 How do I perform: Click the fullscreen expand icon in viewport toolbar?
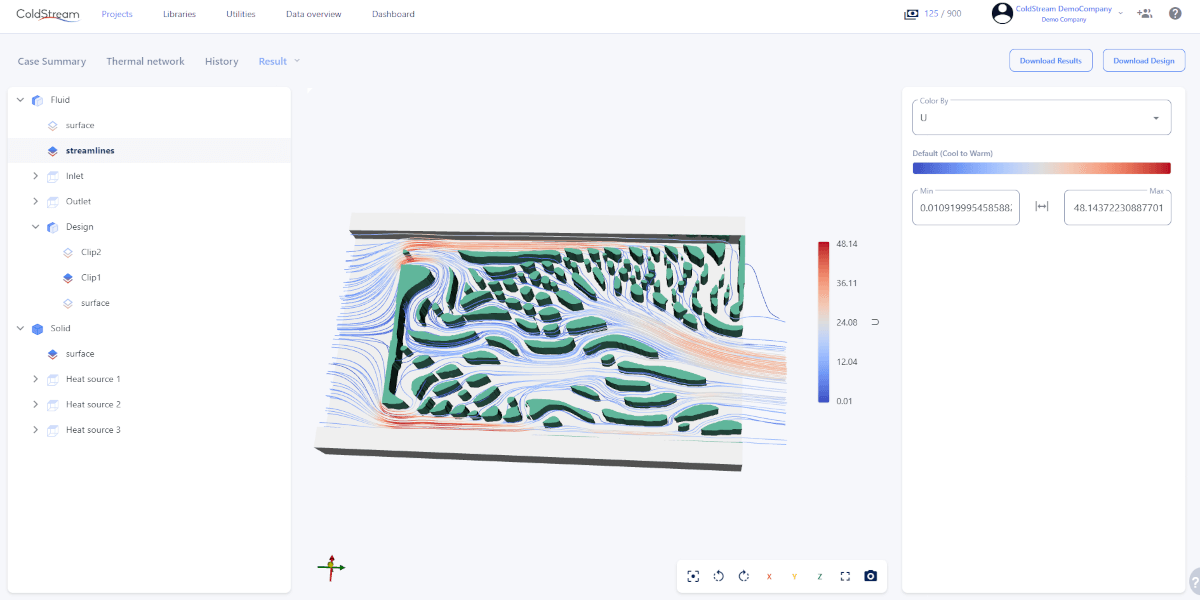(844, 576)
